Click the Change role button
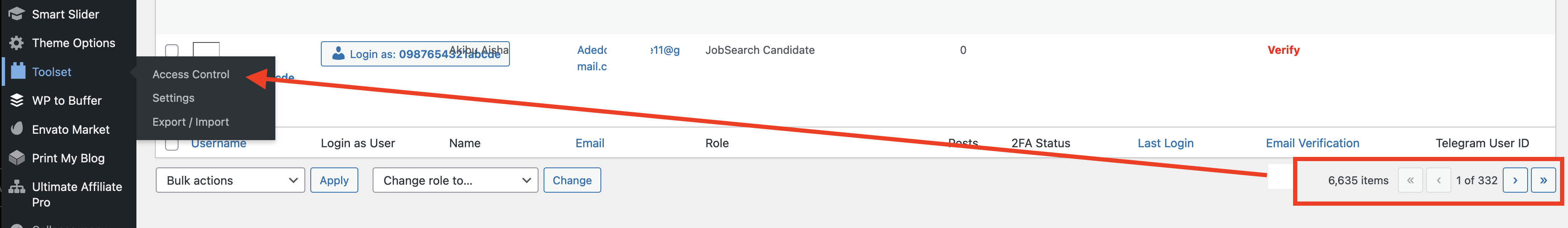 571,180
